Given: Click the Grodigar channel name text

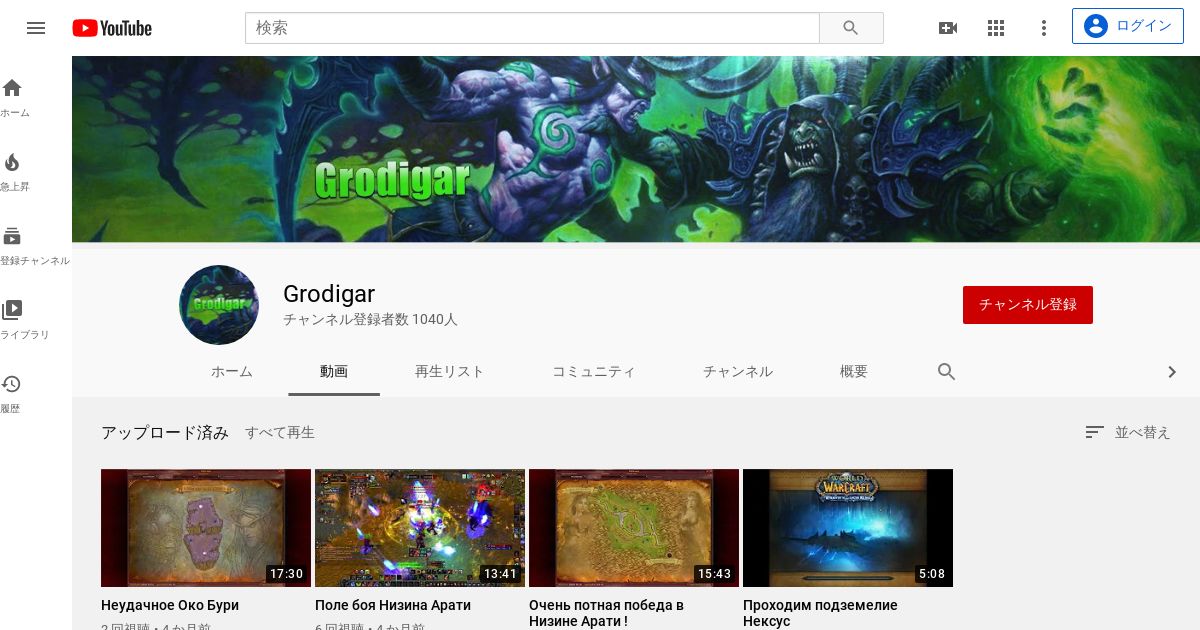Looking at the screenshot, I should click(x=329, y=294).
